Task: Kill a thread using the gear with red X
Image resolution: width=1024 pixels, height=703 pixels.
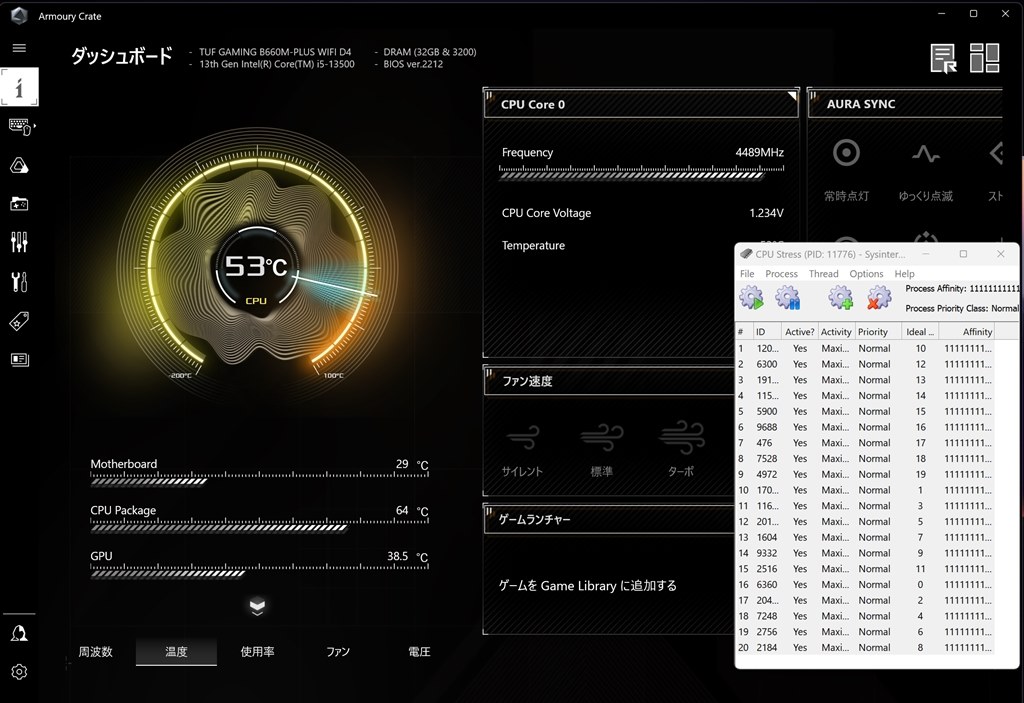Action: pyautogui.click(x=879, y=296)
